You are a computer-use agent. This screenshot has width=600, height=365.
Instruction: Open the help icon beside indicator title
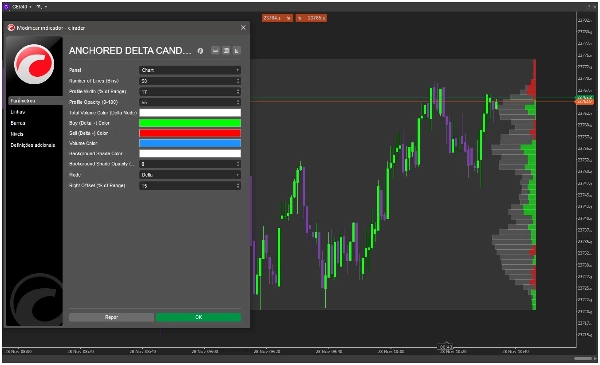pyautogui.click(x=200, y=51)
